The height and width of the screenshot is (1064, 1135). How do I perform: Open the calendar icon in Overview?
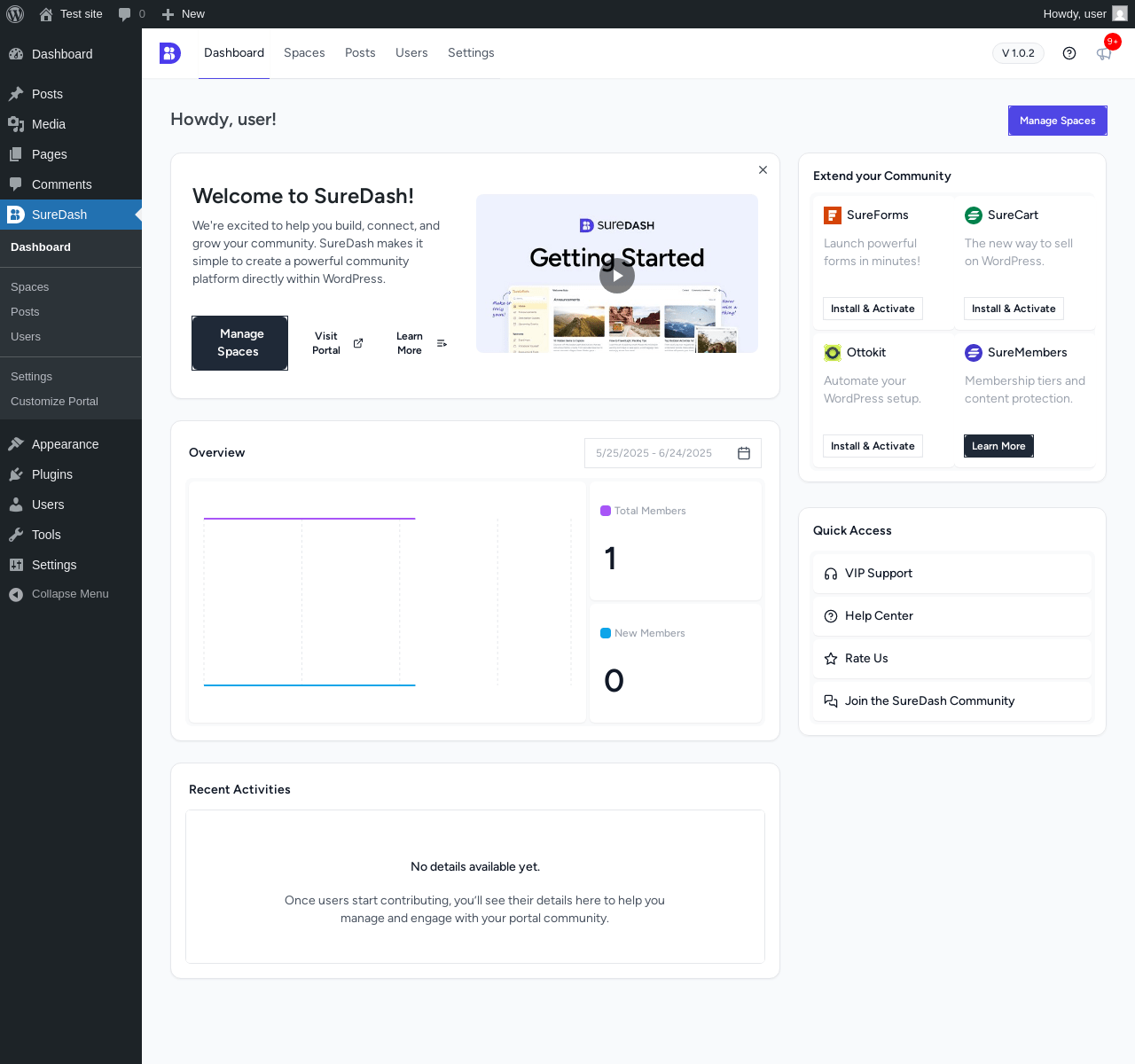[x=744, y=453]
